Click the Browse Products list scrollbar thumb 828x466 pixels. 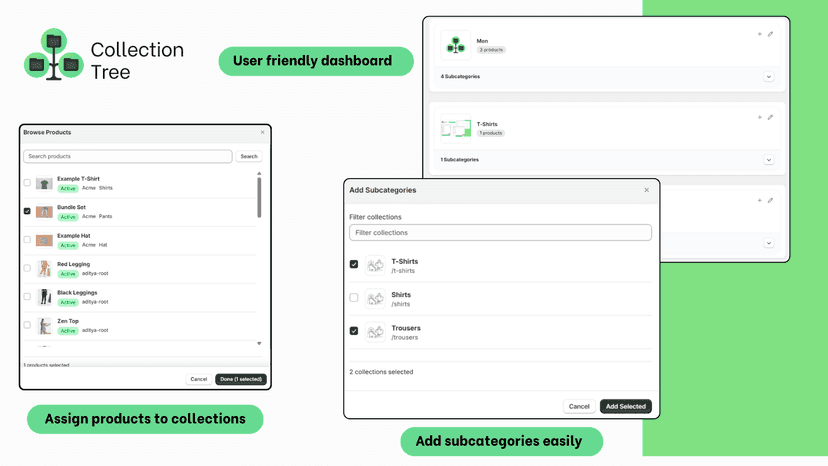pos(259,198)
